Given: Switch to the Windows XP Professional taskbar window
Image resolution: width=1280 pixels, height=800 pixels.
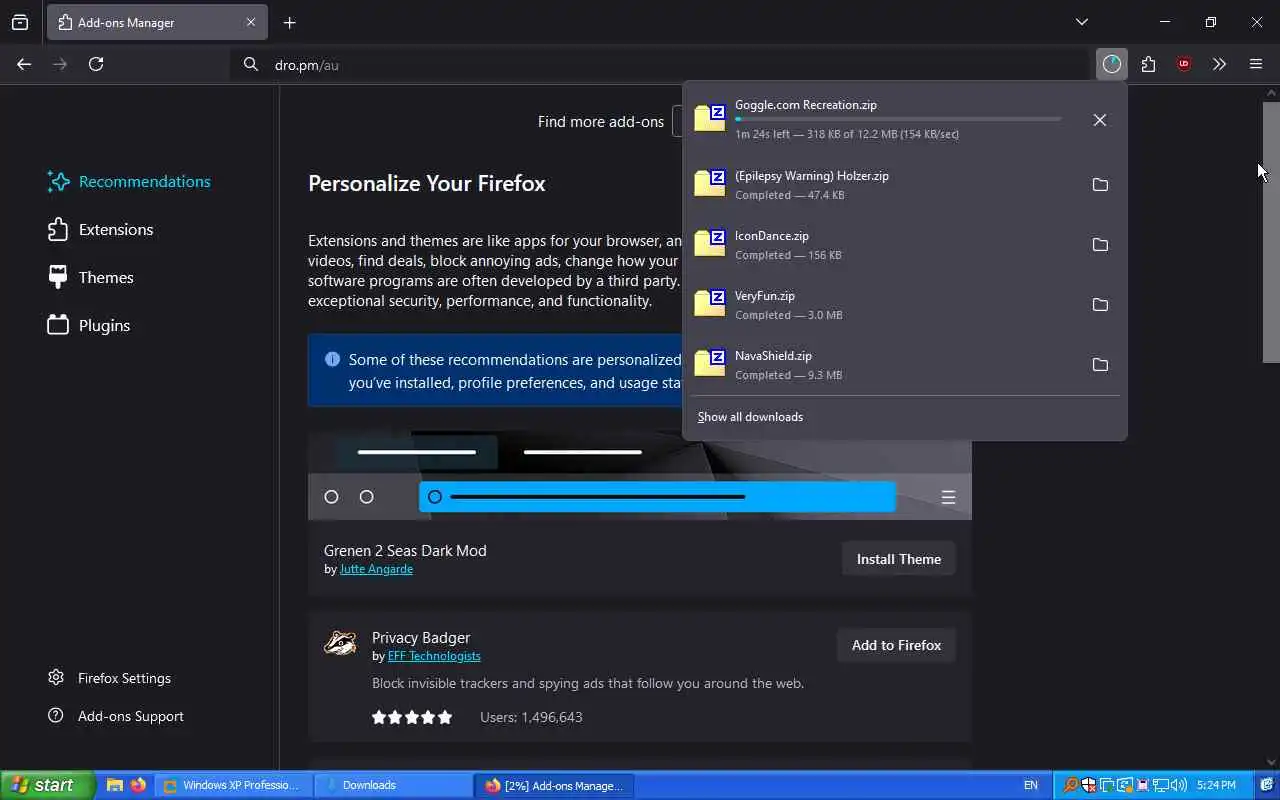Looking at the screenshot, I should (233, 785).
